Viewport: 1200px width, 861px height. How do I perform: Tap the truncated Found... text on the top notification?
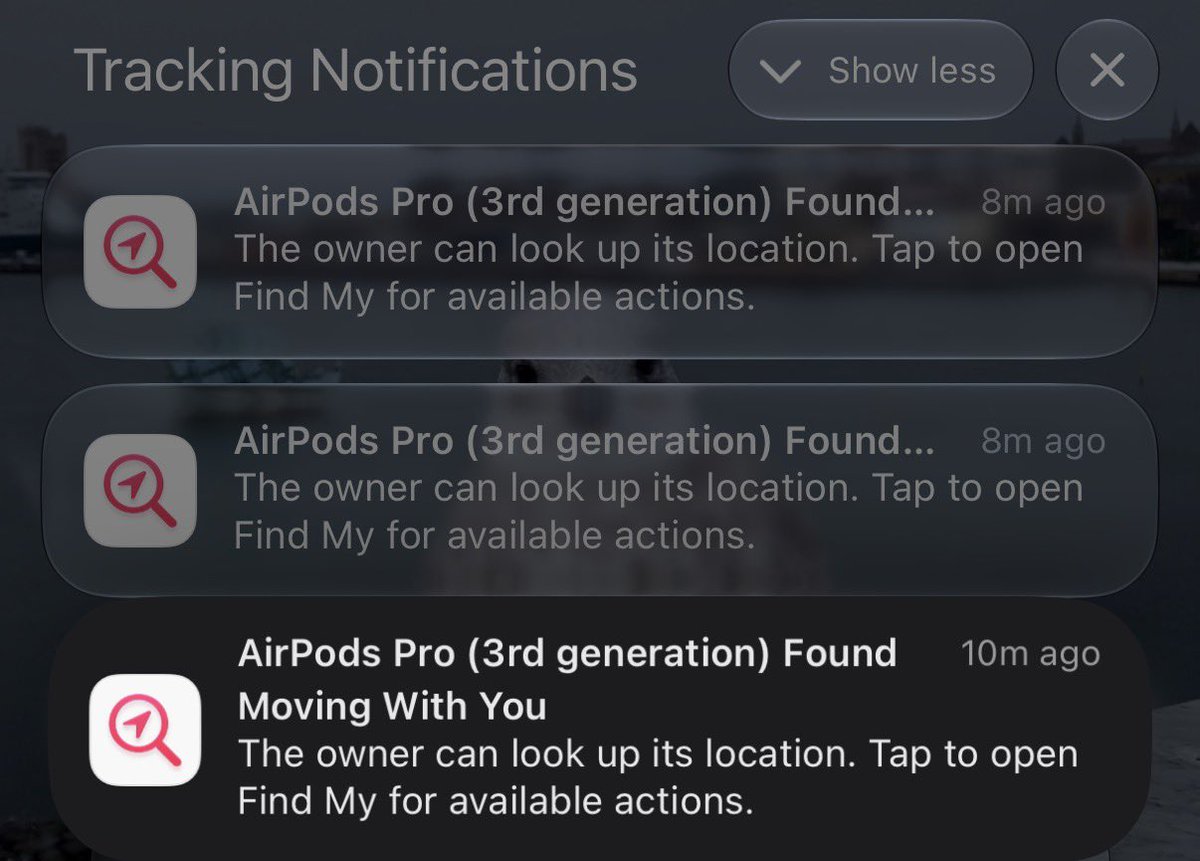(860, 203)
